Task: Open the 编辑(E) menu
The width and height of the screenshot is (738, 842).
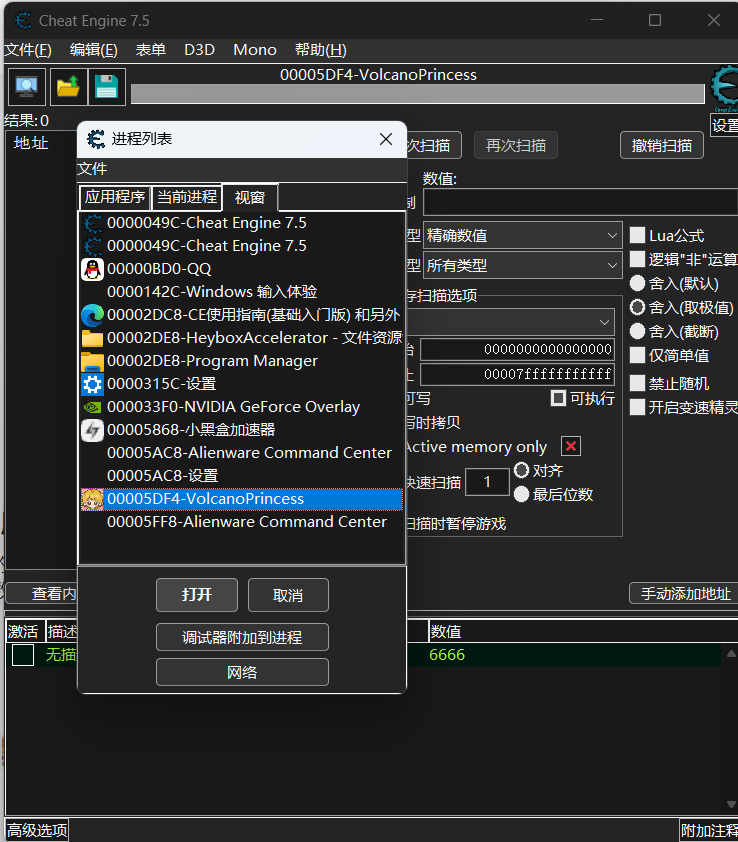Action: [x=93, y=50]
